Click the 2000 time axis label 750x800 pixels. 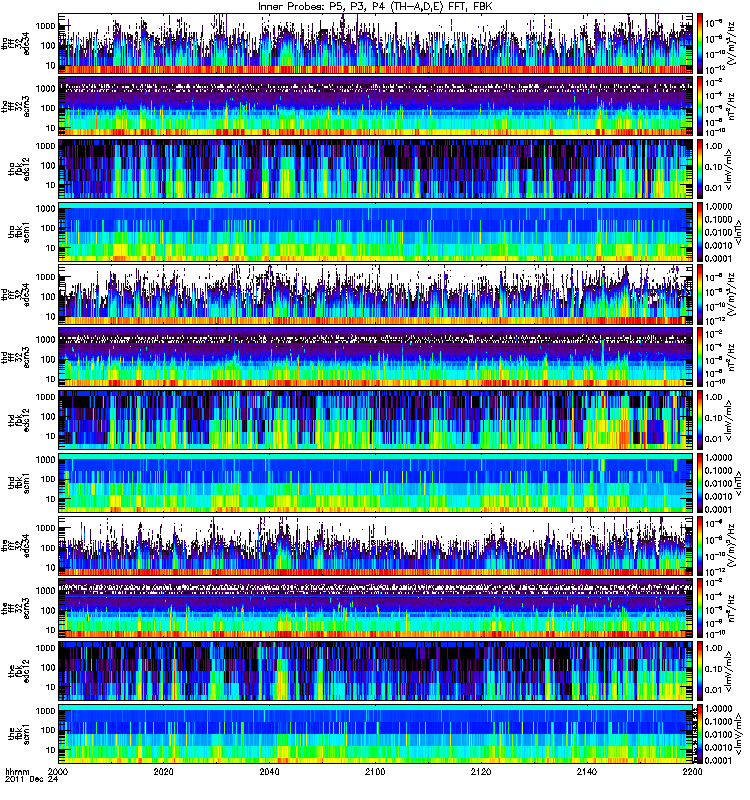coord(58,772)
